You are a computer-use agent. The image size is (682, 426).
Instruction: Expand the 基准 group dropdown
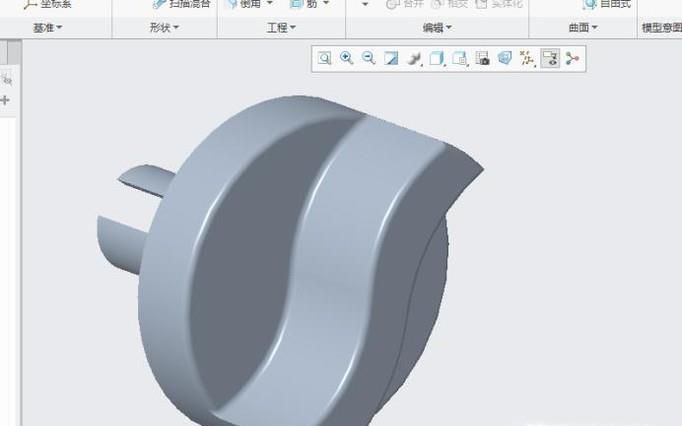coord(47,28)
